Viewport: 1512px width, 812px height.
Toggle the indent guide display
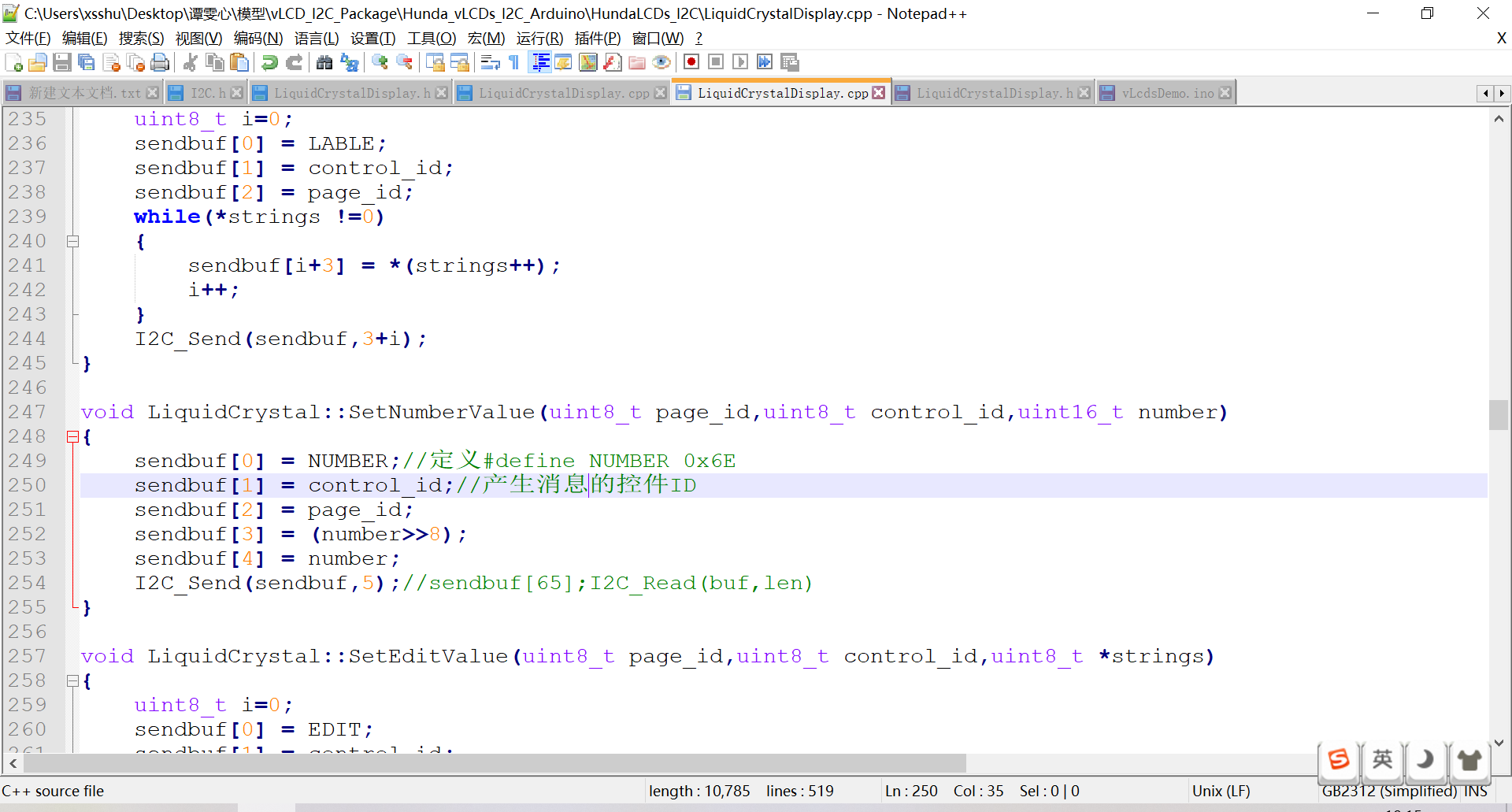(x=539, y=62)
